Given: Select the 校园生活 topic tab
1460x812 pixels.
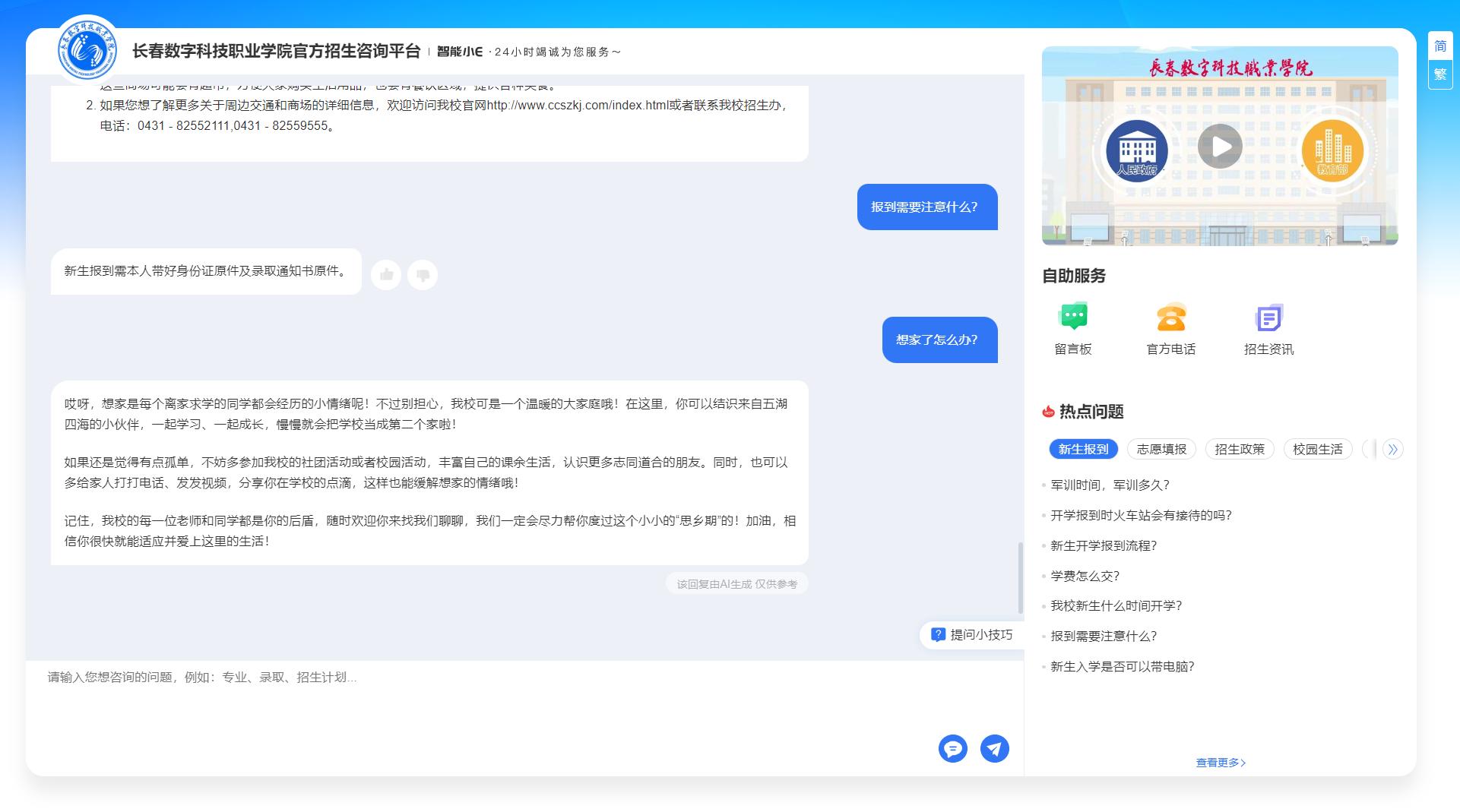Looking at the screenshot, I should point(1318,449).
